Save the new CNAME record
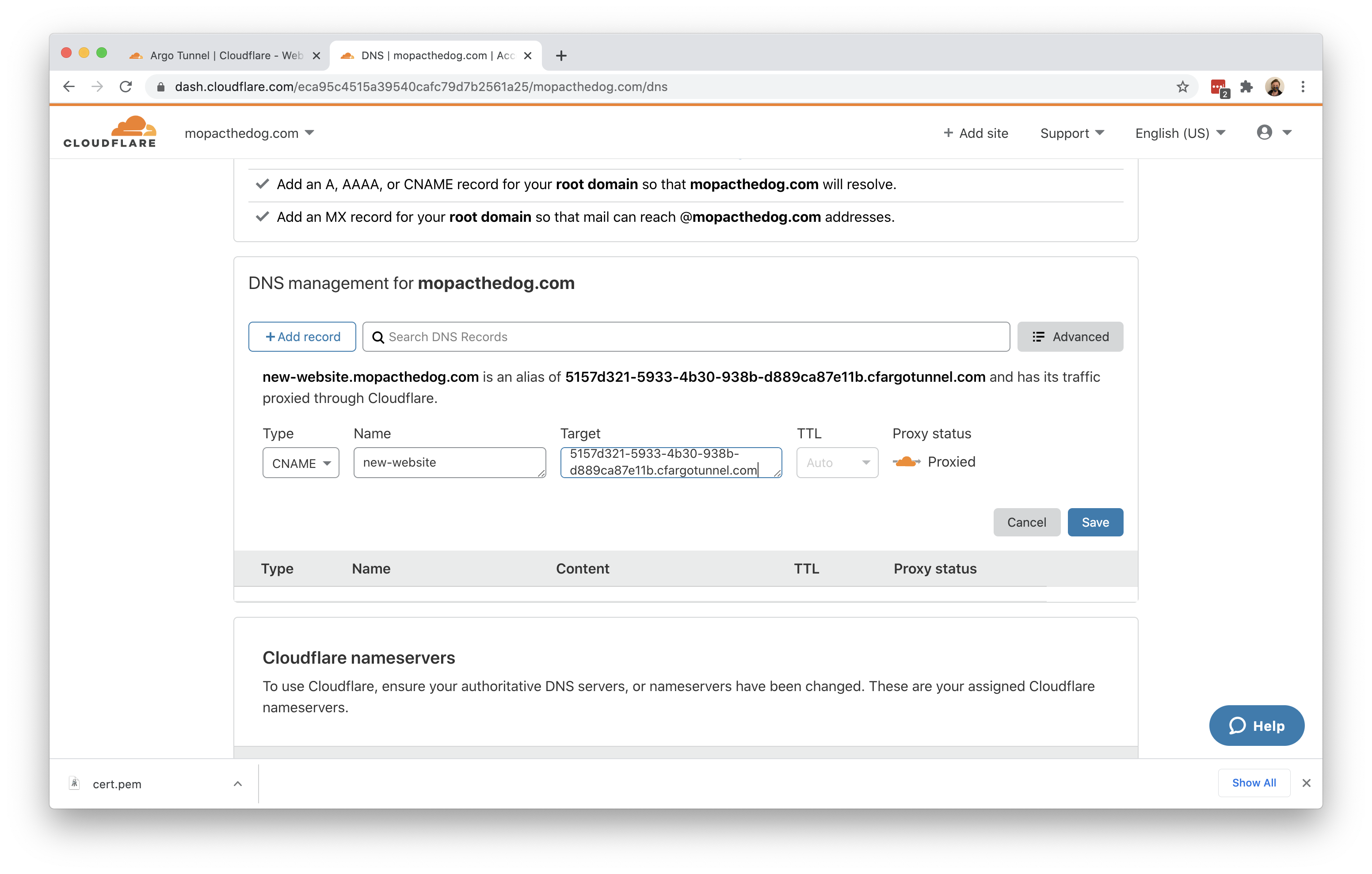 [1094, 522]
